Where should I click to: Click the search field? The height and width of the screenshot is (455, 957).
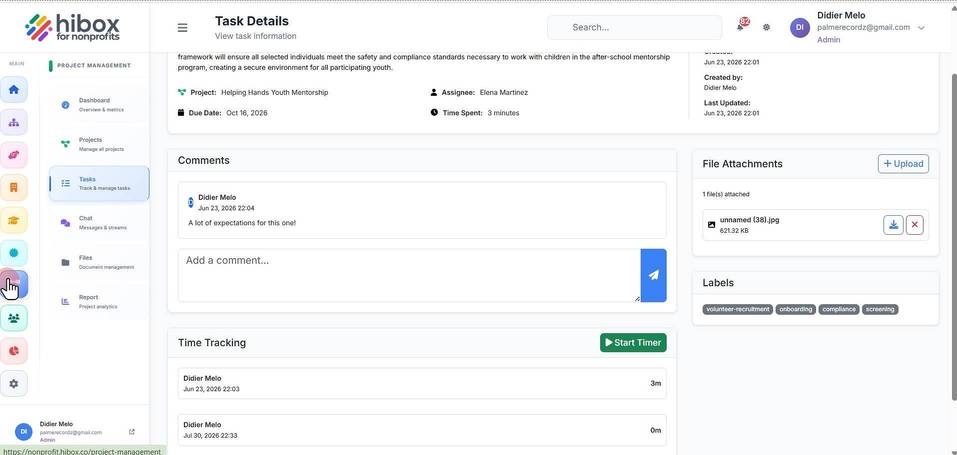click(x=635, y=27)
